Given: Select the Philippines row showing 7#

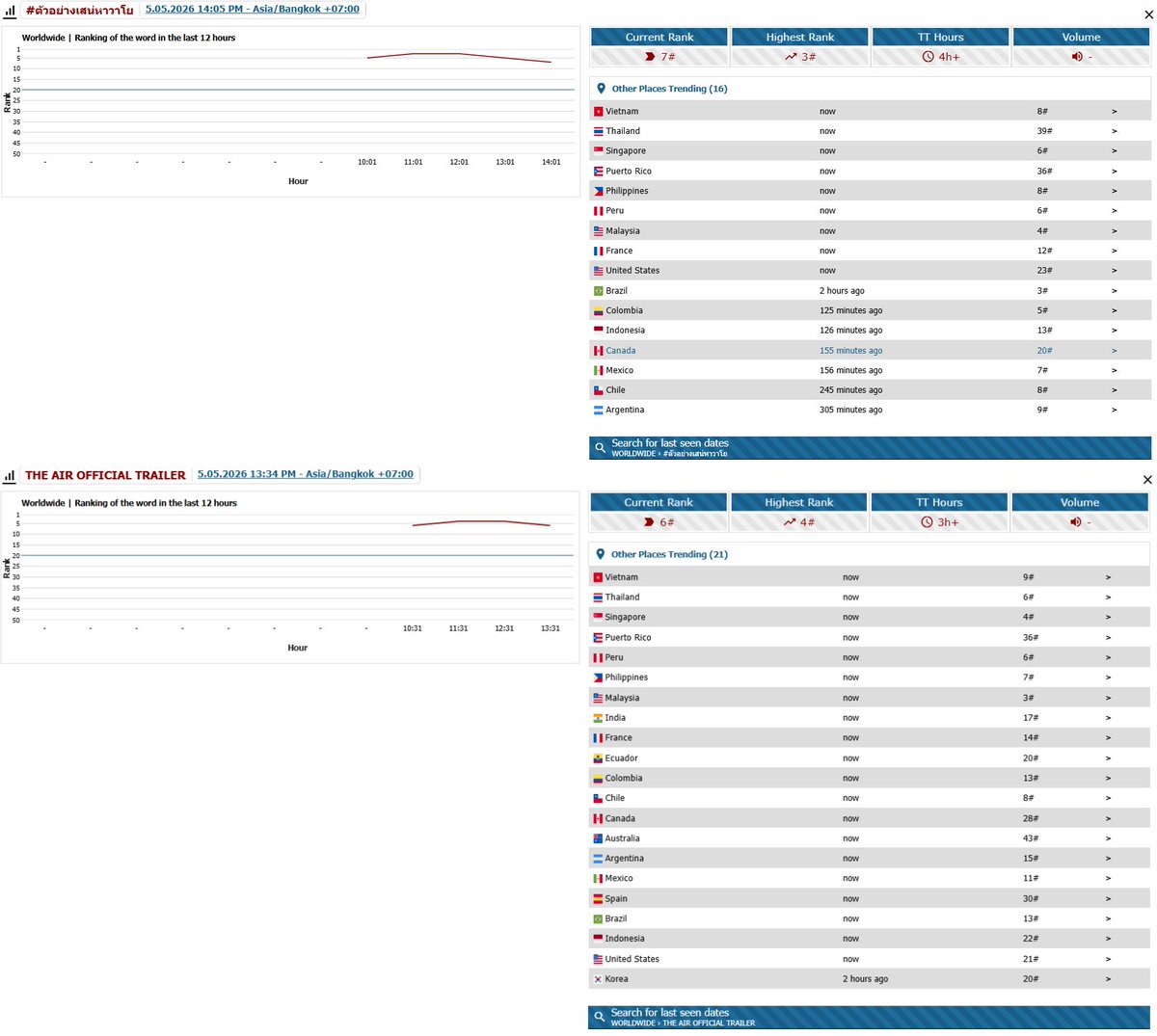Looking at the screenshot, I should [869, 677].
